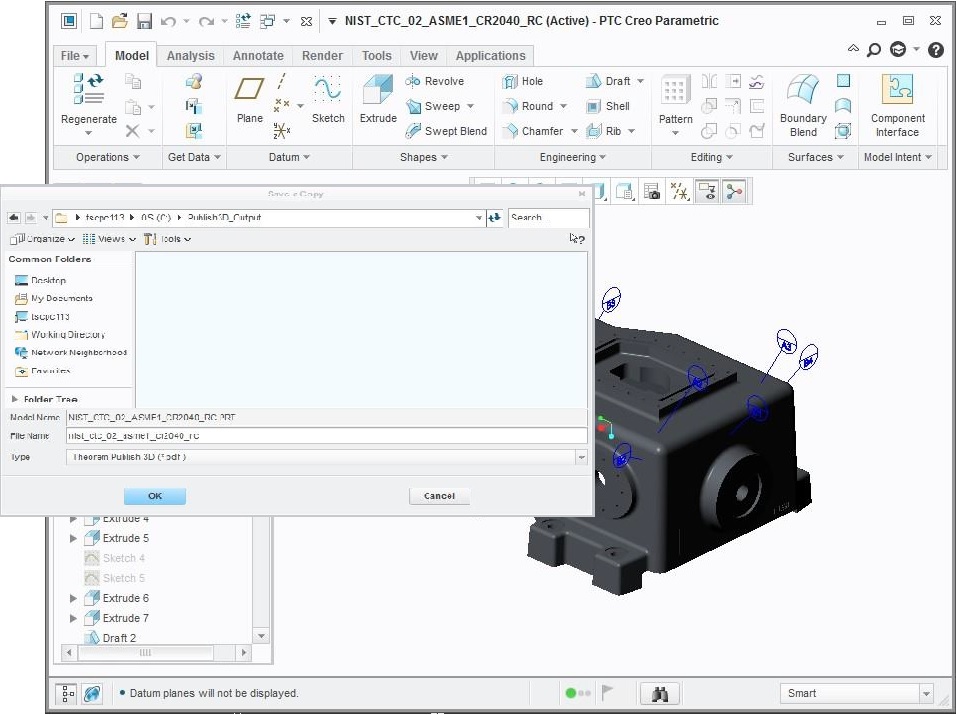
Task: Click OK in Save a Copy dialog
Action: point(155,496)
